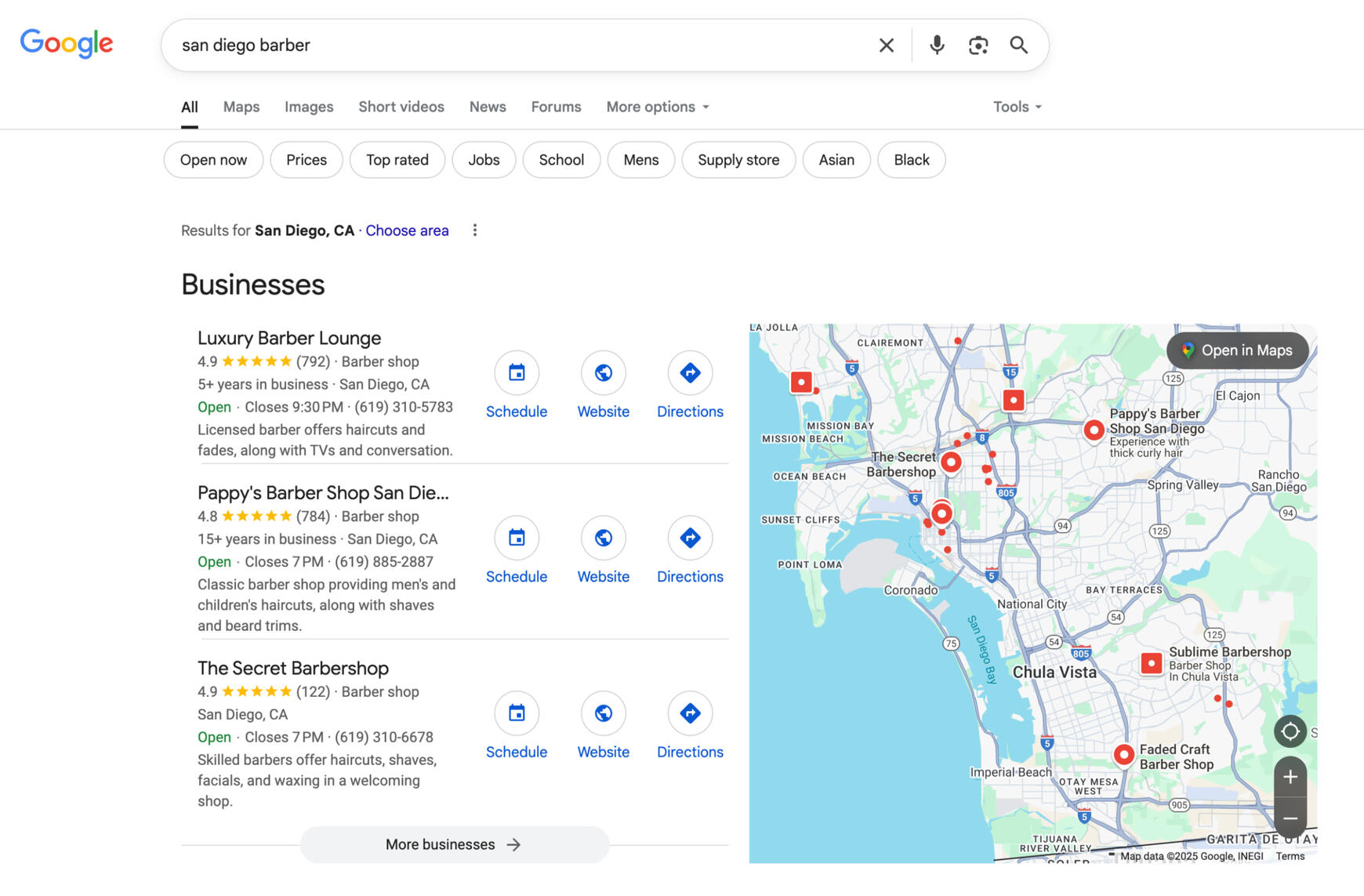Get Directions icon for The Secret Barbershop
Viewport: 1364px width, 896px height.
(690, 713)
